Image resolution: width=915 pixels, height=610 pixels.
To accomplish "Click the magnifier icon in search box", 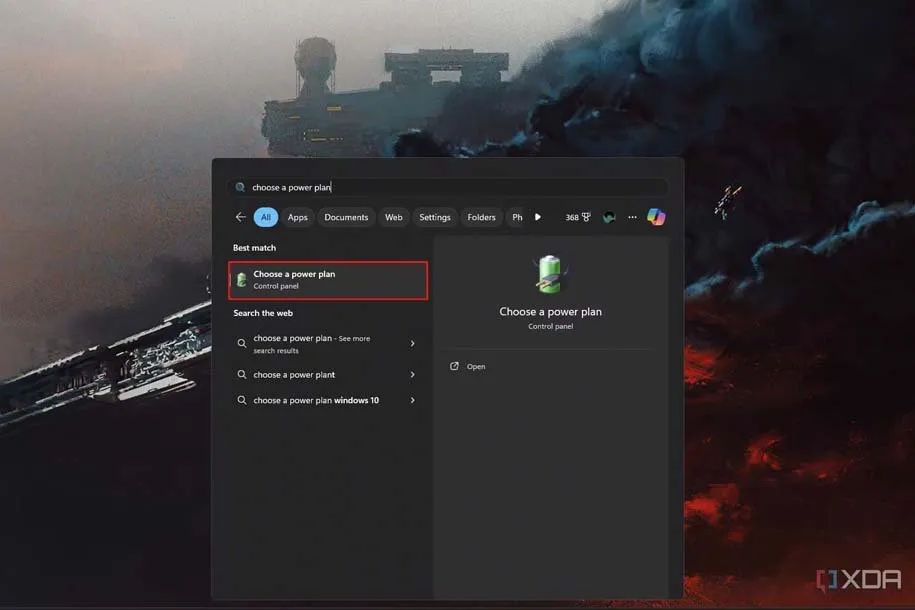I will click(x=240, y=187).
